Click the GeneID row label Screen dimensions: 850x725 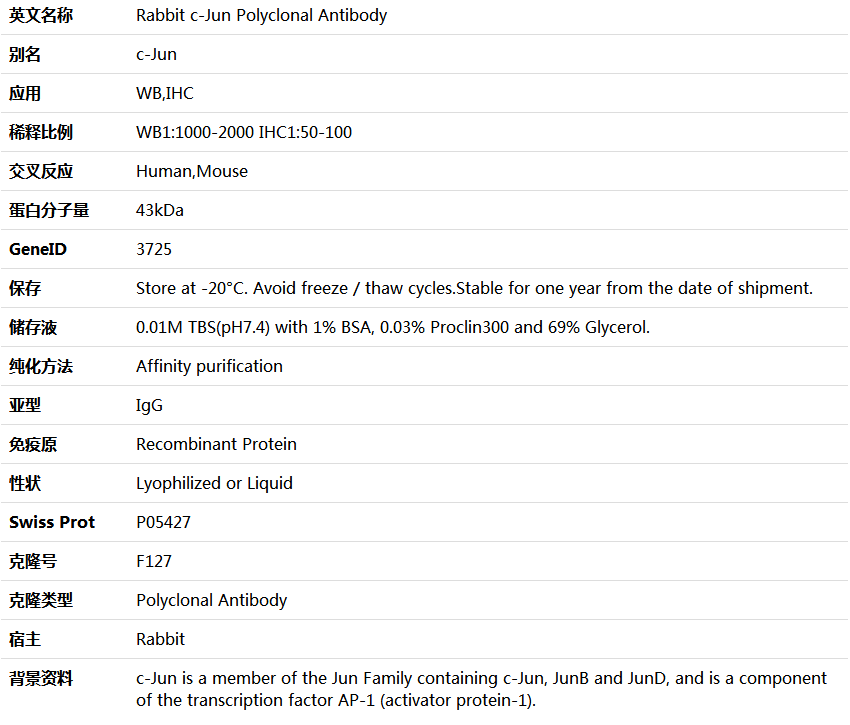tap(38, 249)
